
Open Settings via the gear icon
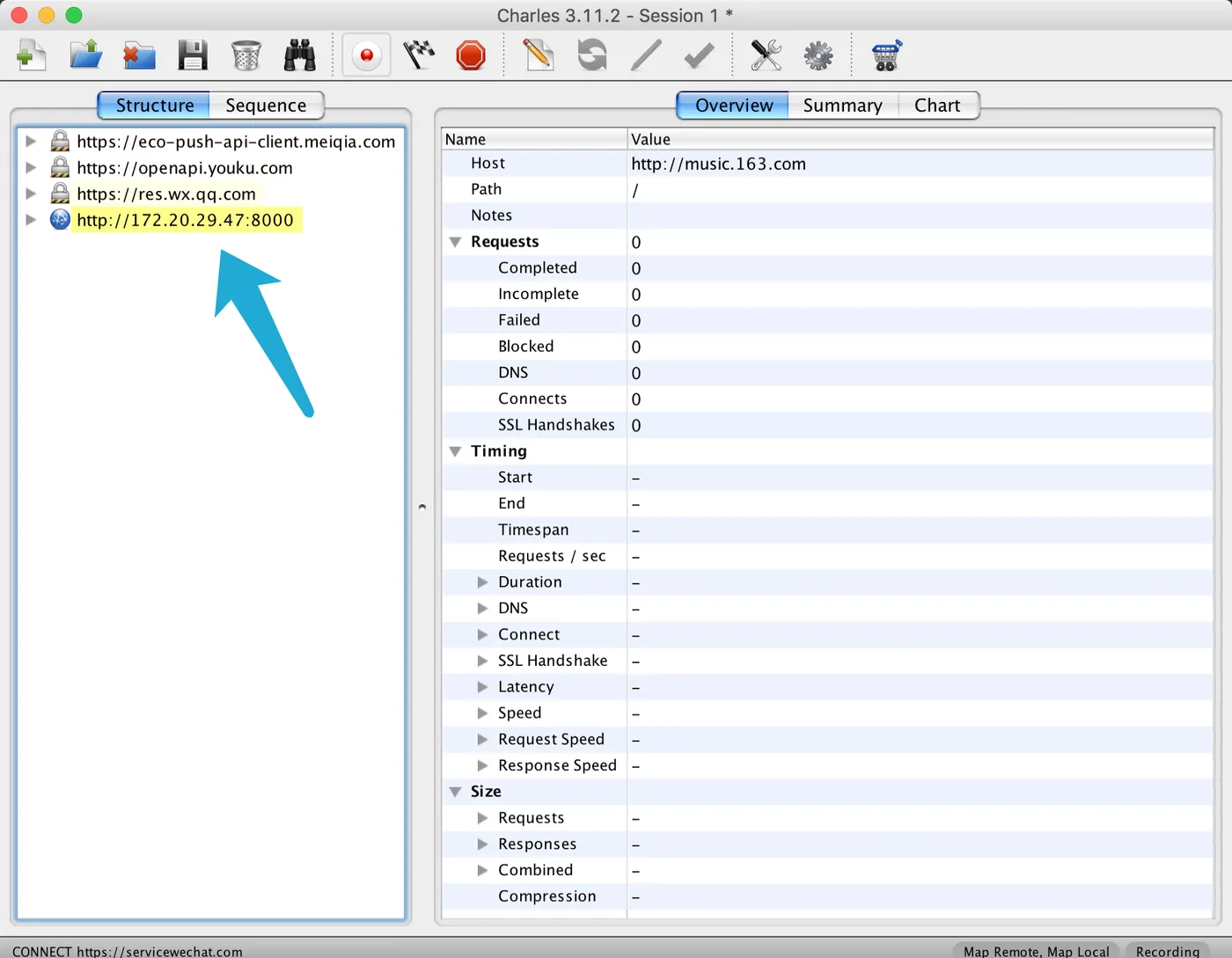818,55
